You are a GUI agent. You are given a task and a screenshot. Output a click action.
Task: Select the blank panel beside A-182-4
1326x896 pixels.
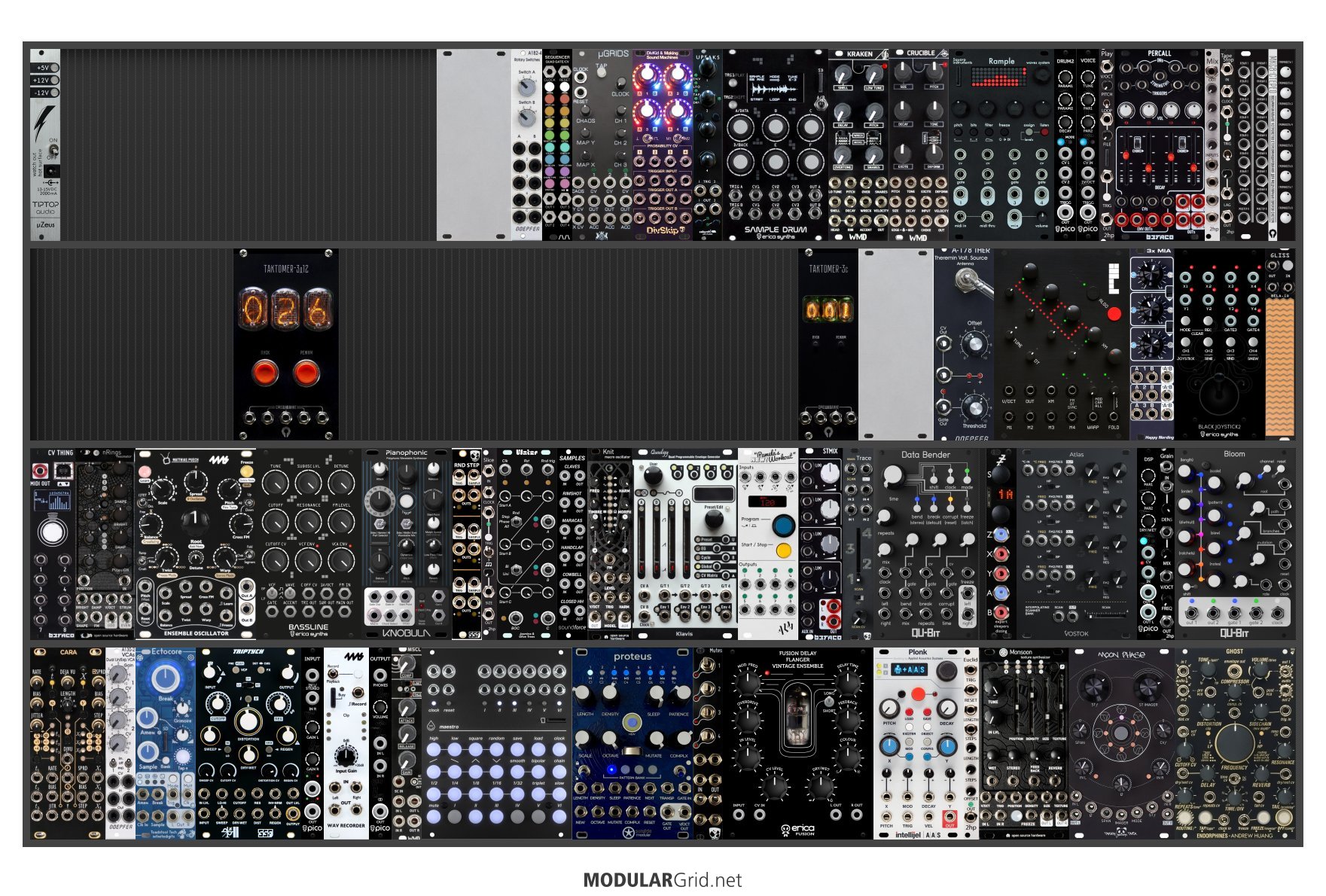474,145
